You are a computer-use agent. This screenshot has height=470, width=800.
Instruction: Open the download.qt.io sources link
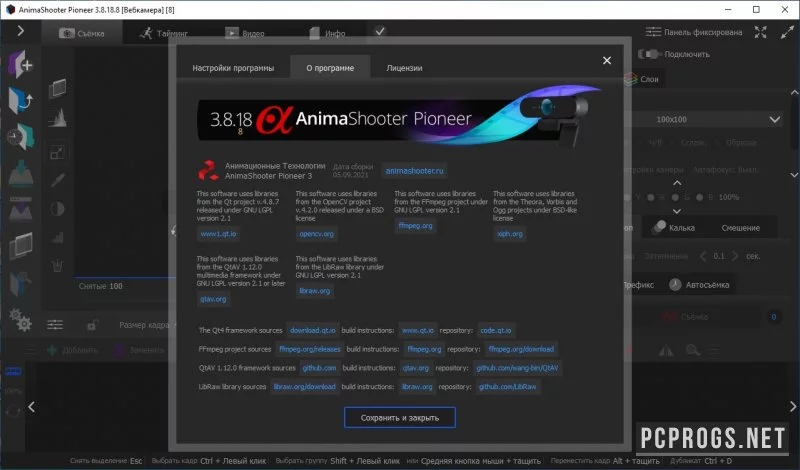point(313,330)
